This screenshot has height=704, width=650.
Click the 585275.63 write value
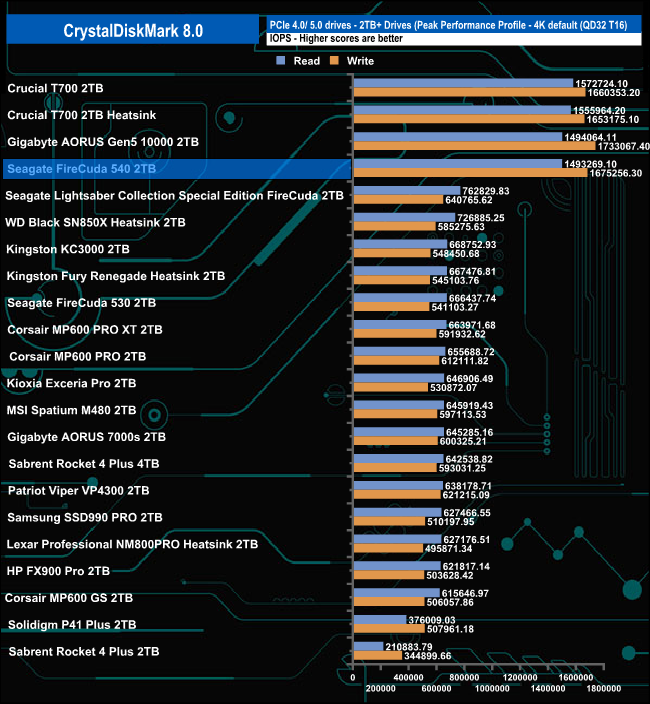[x=461, y=227]
